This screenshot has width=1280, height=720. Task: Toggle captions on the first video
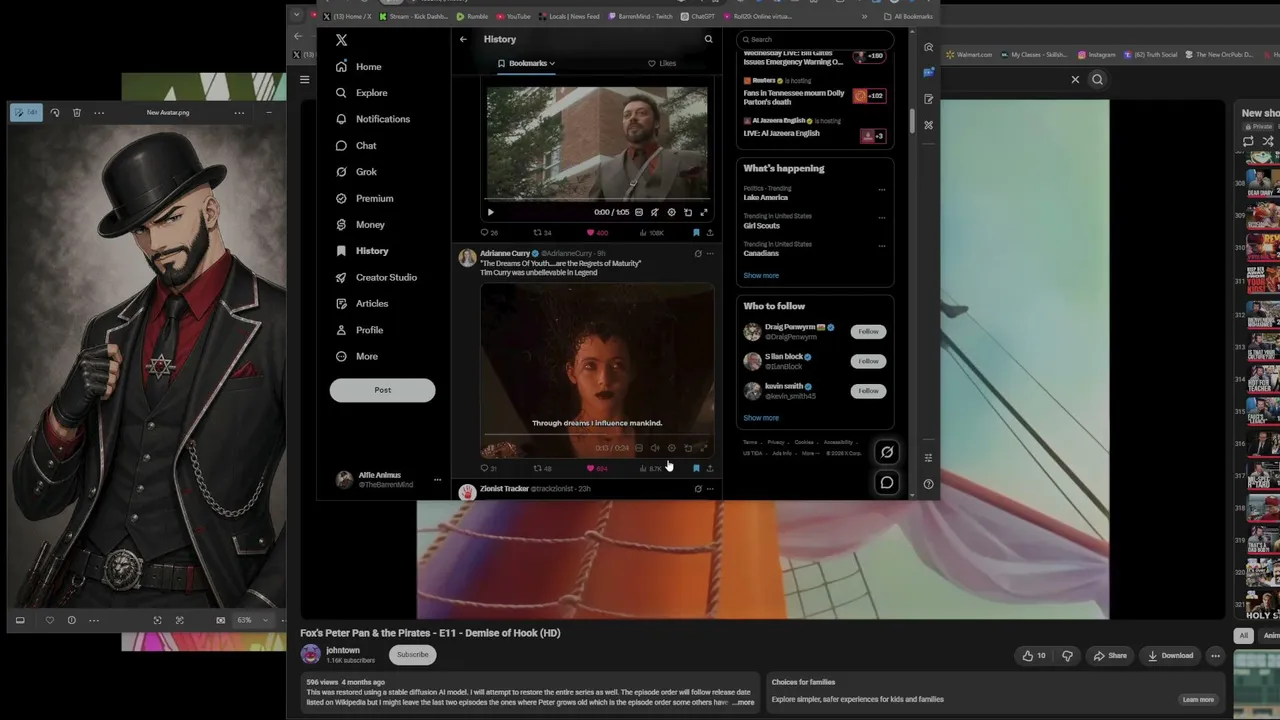639,212
